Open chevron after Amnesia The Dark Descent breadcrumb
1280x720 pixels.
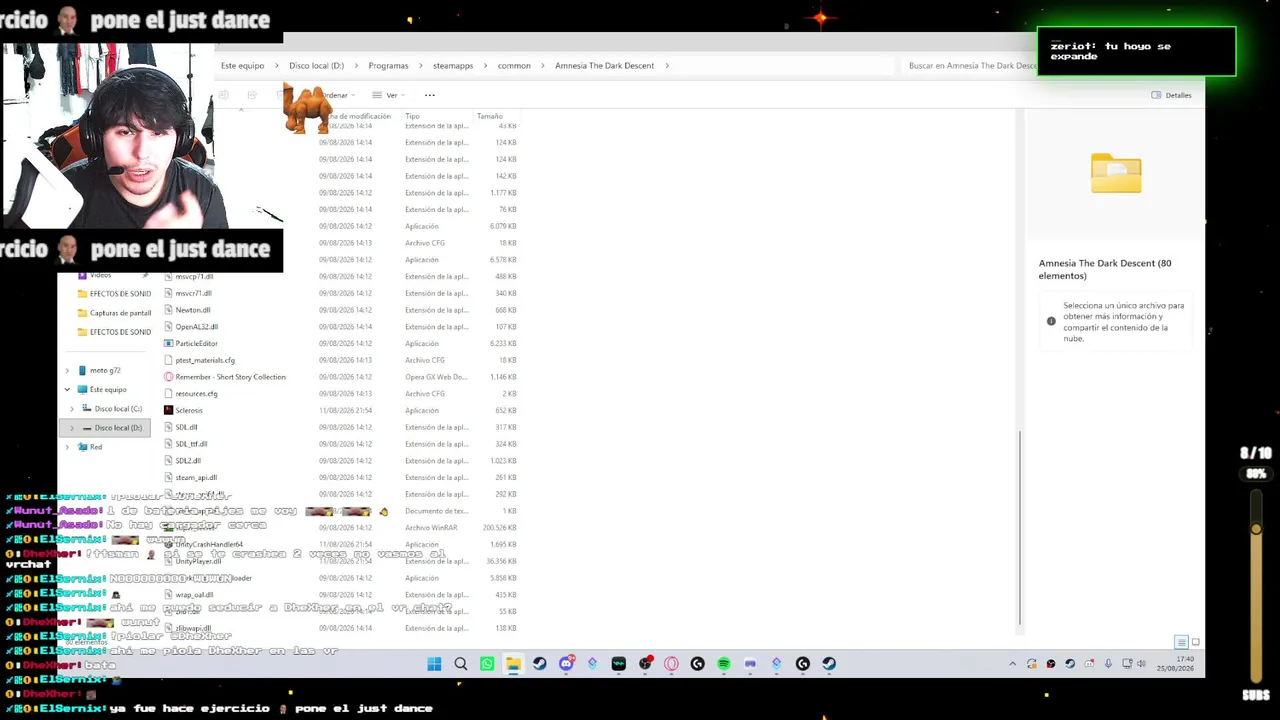(x=667, y=66)
